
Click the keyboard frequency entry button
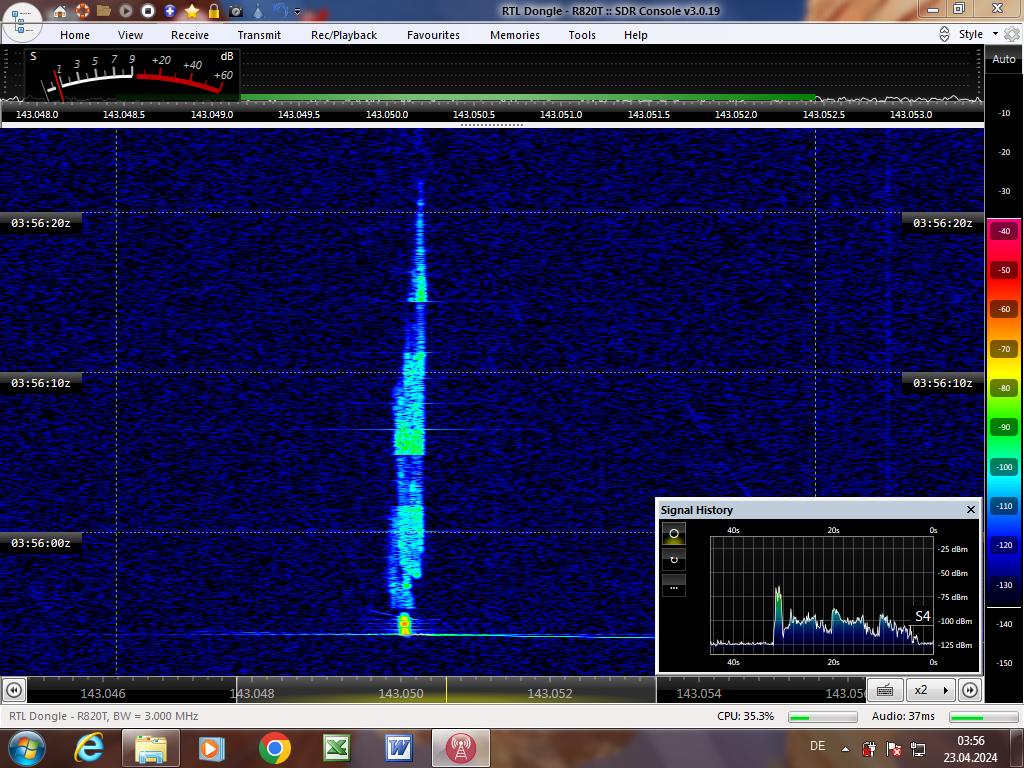click(x=886, y=690)
